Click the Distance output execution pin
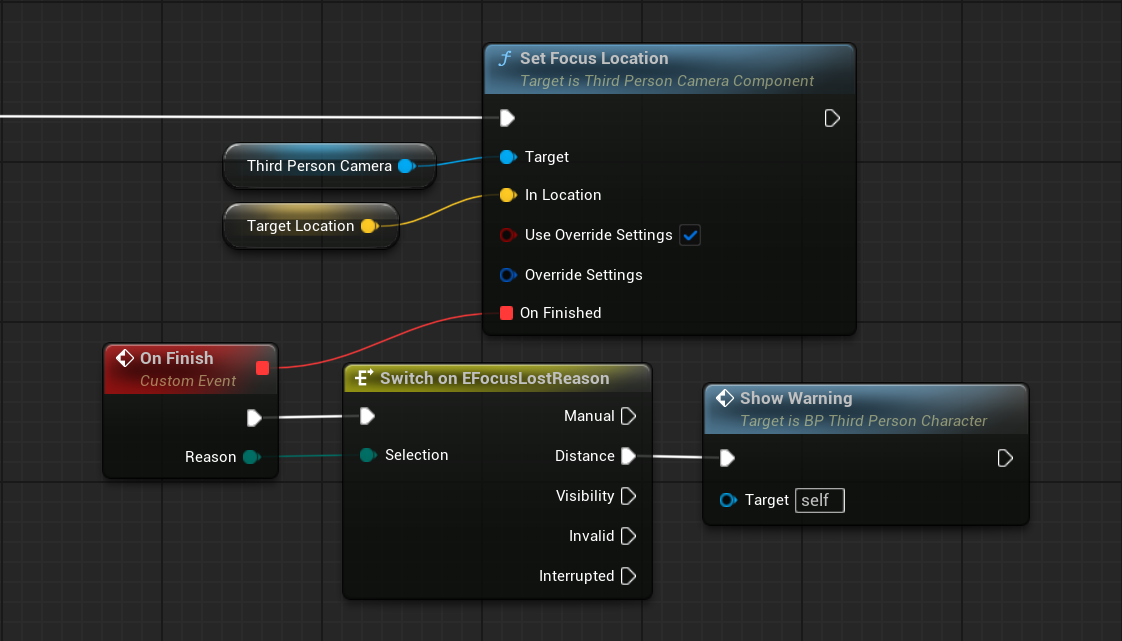1122x641 pixels. [628, 456]
